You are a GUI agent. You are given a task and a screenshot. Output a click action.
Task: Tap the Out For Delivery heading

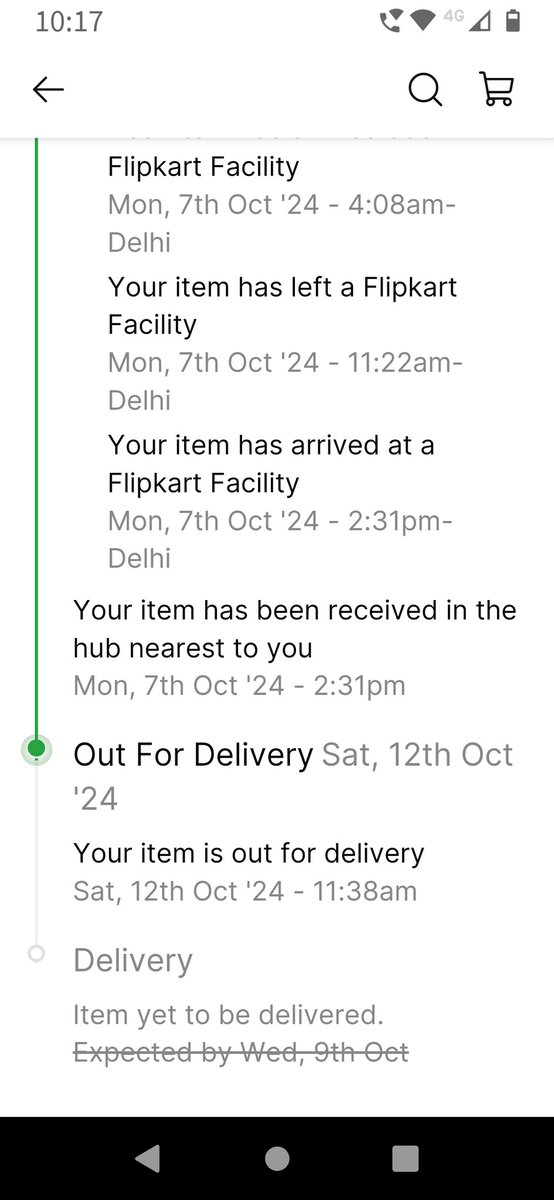click(193, 754)
